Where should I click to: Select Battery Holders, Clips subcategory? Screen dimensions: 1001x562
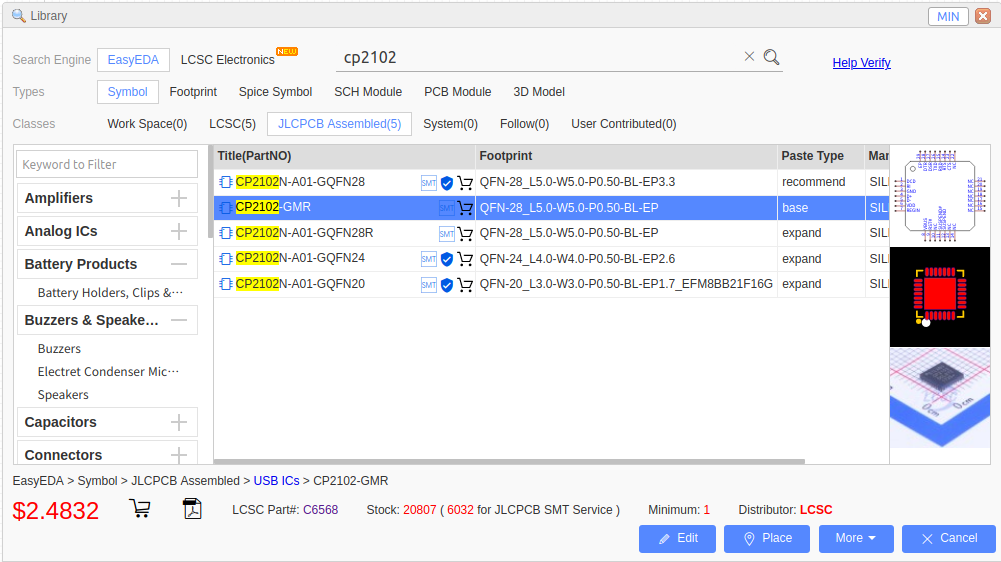point(110,292)
